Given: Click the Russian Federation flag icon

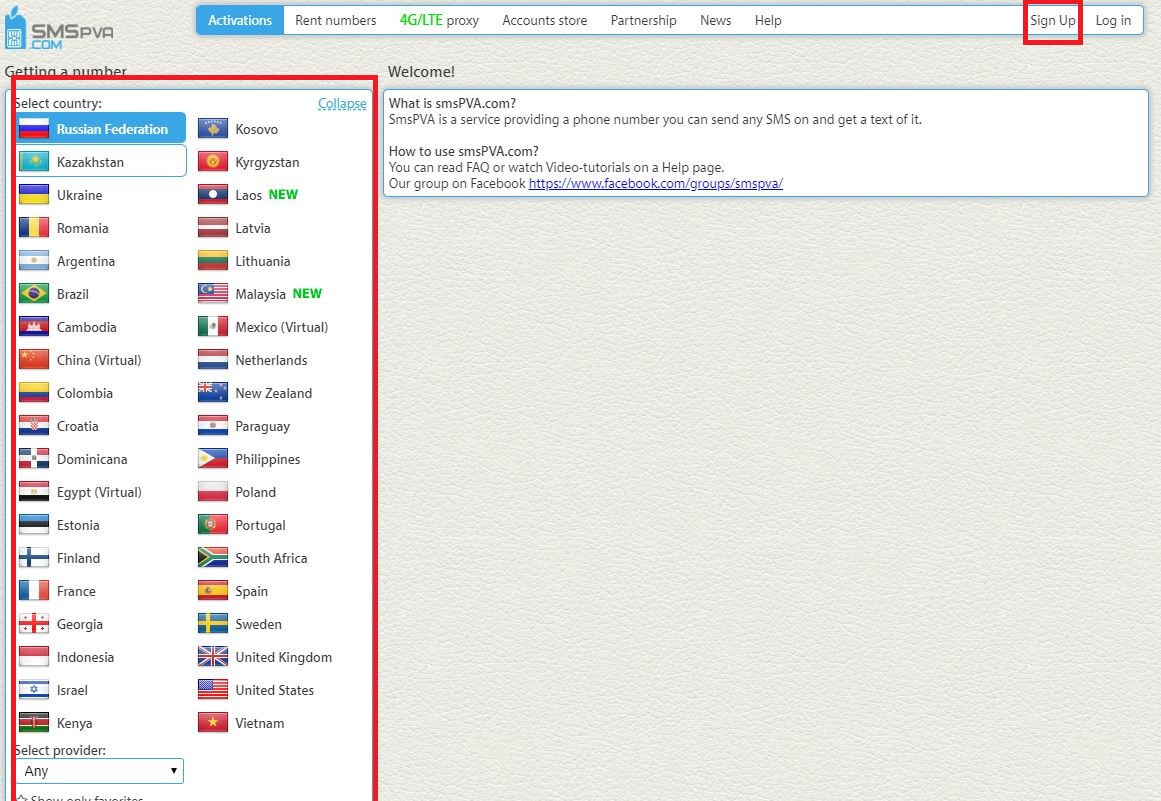Looking at the screenshot, I should (34, 129).
